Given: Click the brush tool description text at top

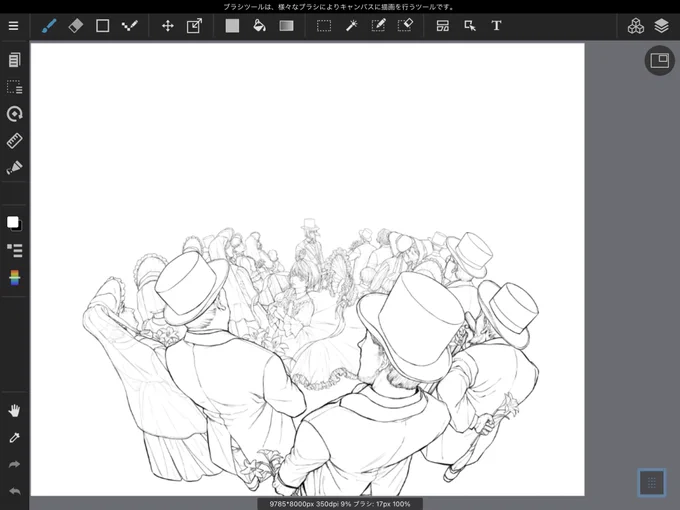Looking at the screenshot, I should [x=339, y=7].
